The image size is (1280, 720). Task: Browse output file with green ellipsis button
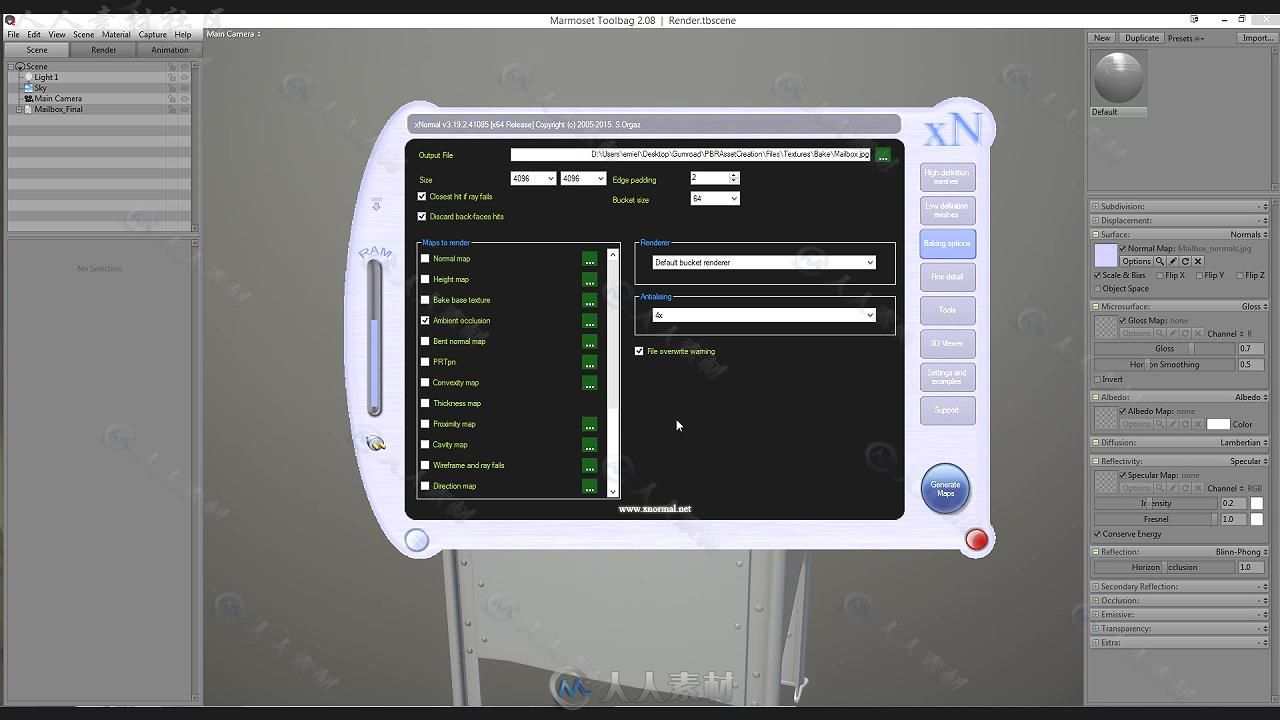click(883, 155)
